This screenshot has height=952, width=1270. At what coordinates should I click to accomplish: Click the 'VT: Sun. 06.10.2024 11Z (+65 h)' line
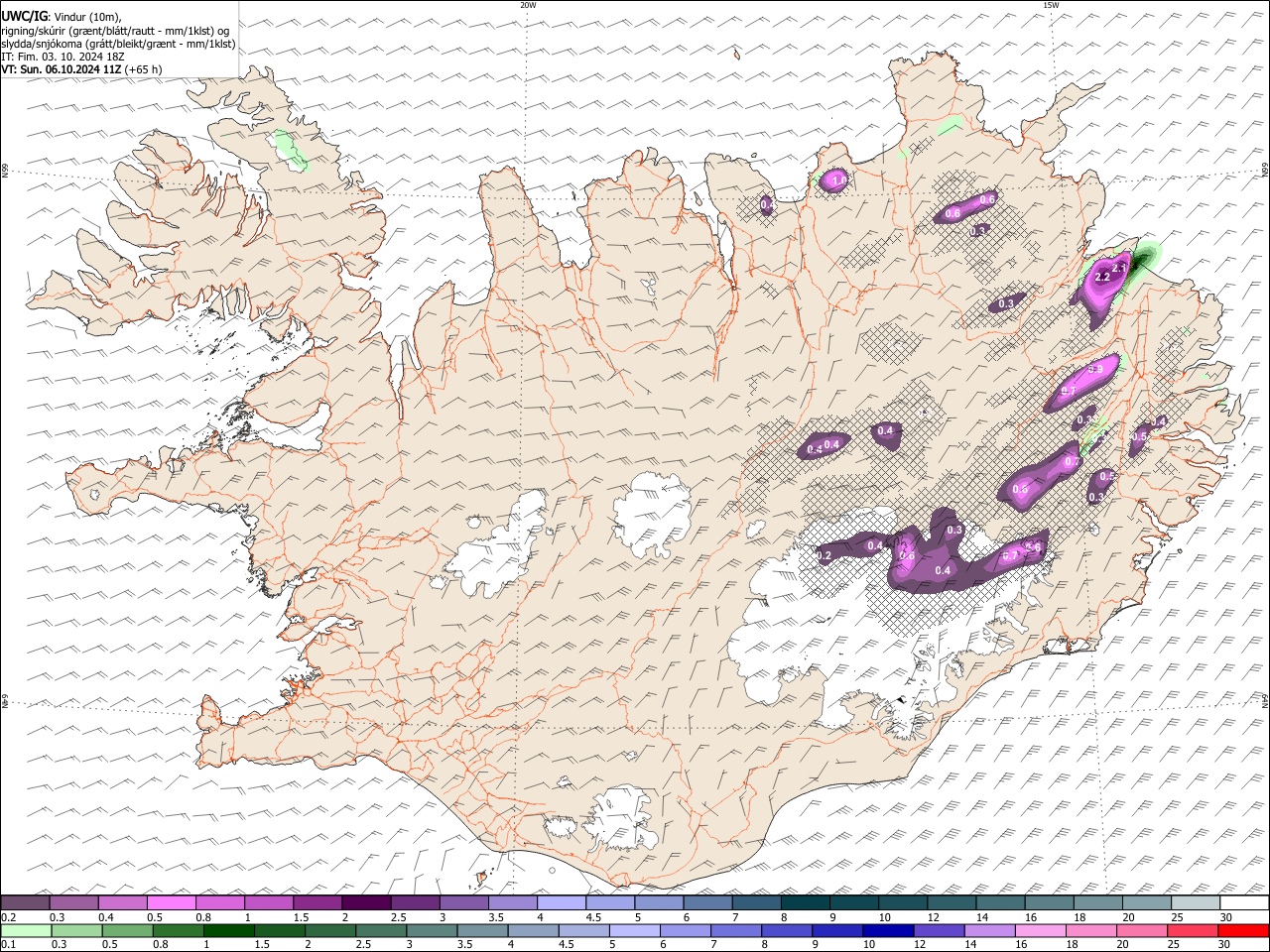coord(81,69)
